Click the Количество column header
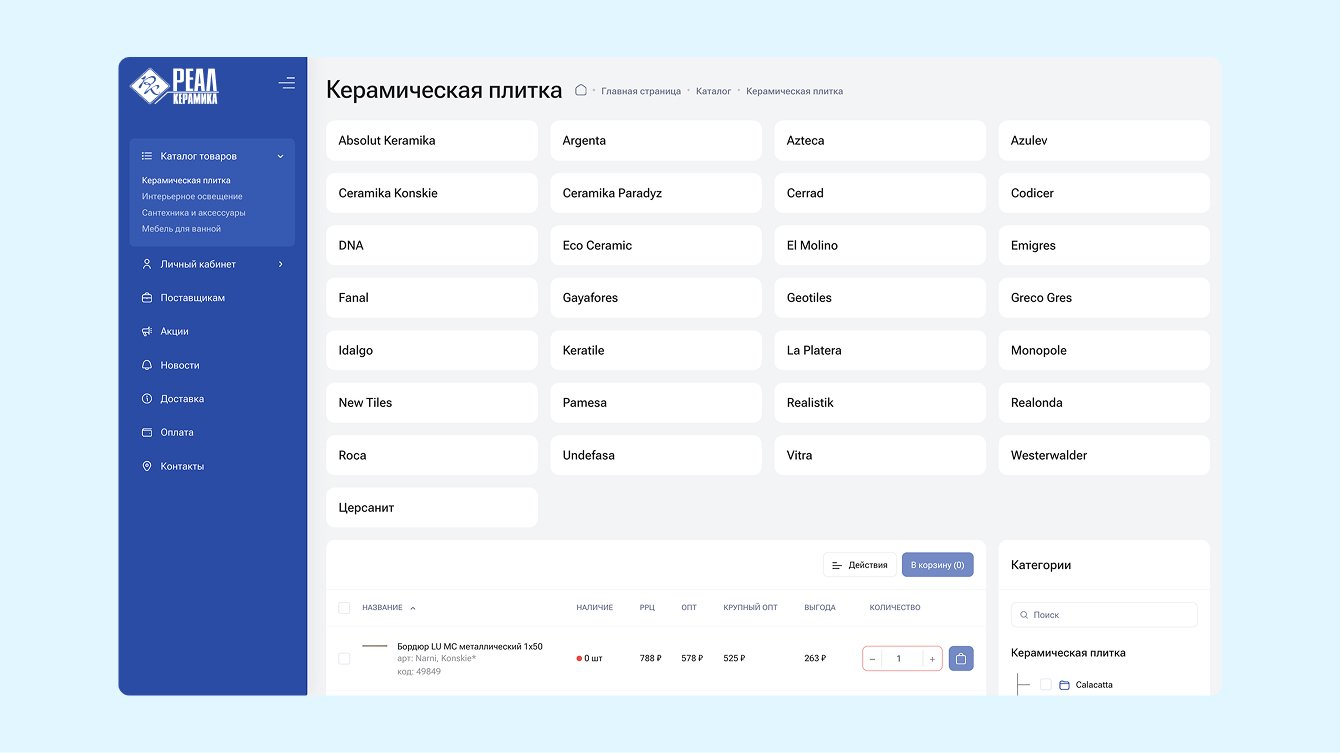 pos(895,608)
